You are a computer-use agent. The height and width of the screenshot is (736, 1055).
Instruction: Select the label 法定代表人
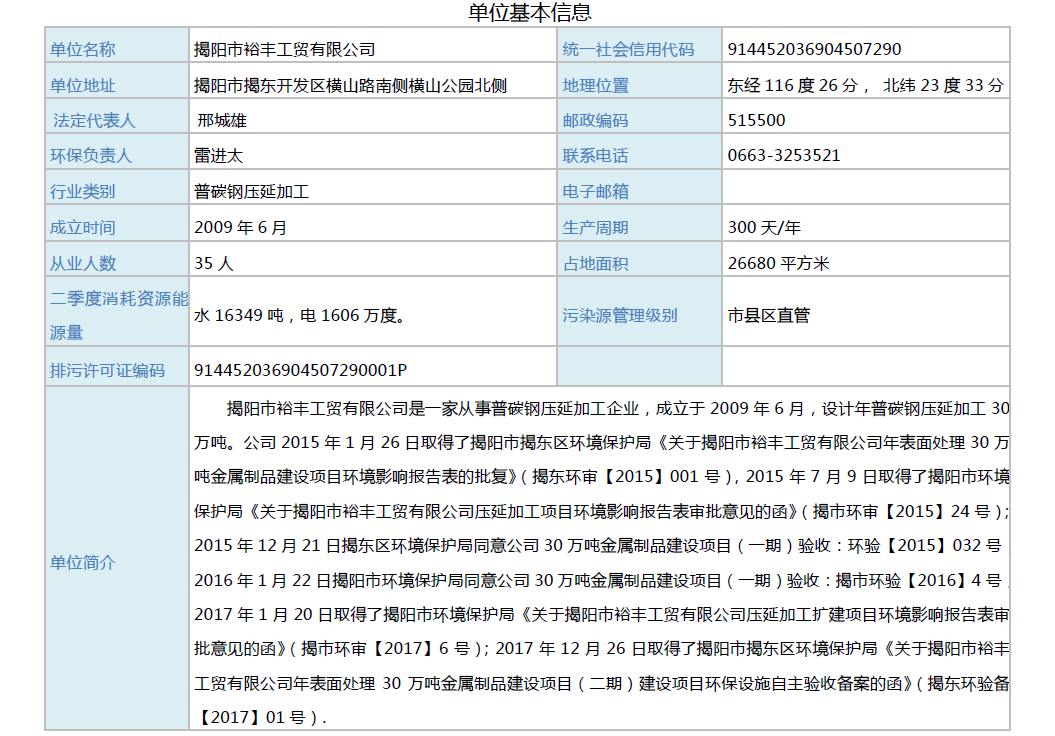(x=94, y=120)
